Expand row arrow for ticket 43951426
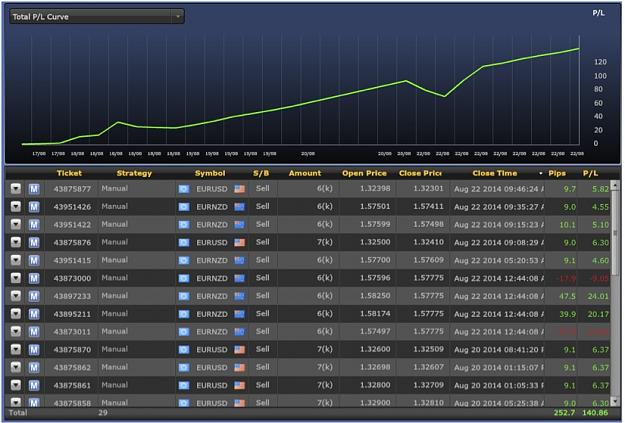The width and height of the screenshot is (625, 423). pos(16,207)
